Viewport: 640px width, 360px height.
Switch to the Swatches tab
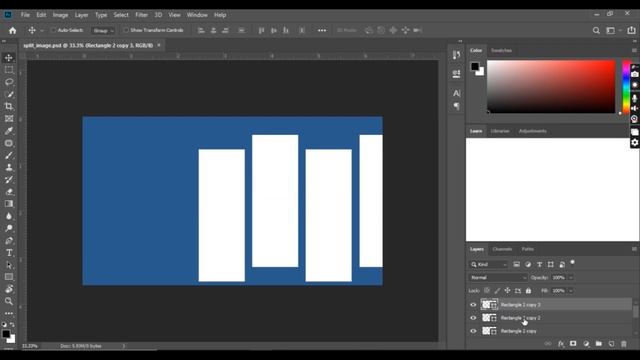[501, 51]
